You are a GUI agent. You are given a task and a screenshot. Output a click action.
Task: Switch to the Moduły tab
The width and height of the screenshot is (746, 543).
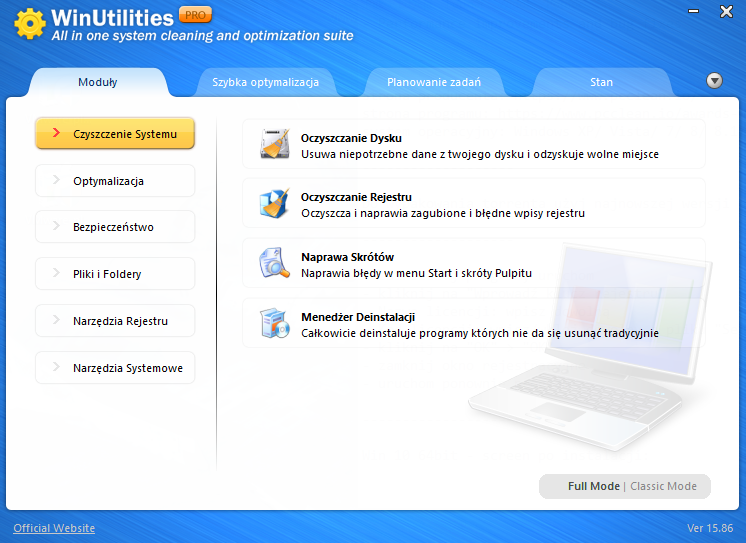coord(98,82)
